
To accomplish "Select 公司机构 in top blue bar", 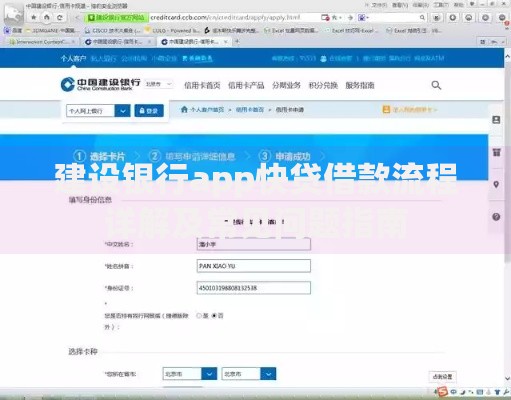I will click(x=134, y=59).
